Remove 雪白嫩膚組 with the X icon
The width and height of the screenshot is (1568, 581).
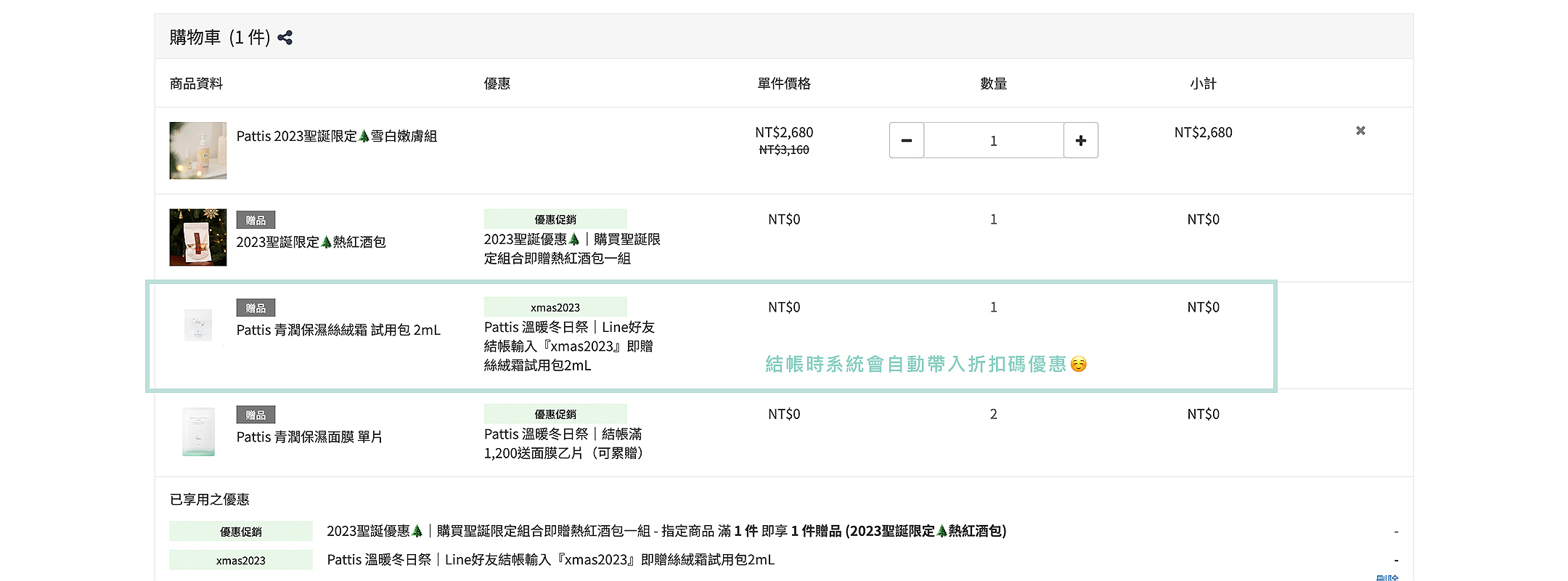1360,131
